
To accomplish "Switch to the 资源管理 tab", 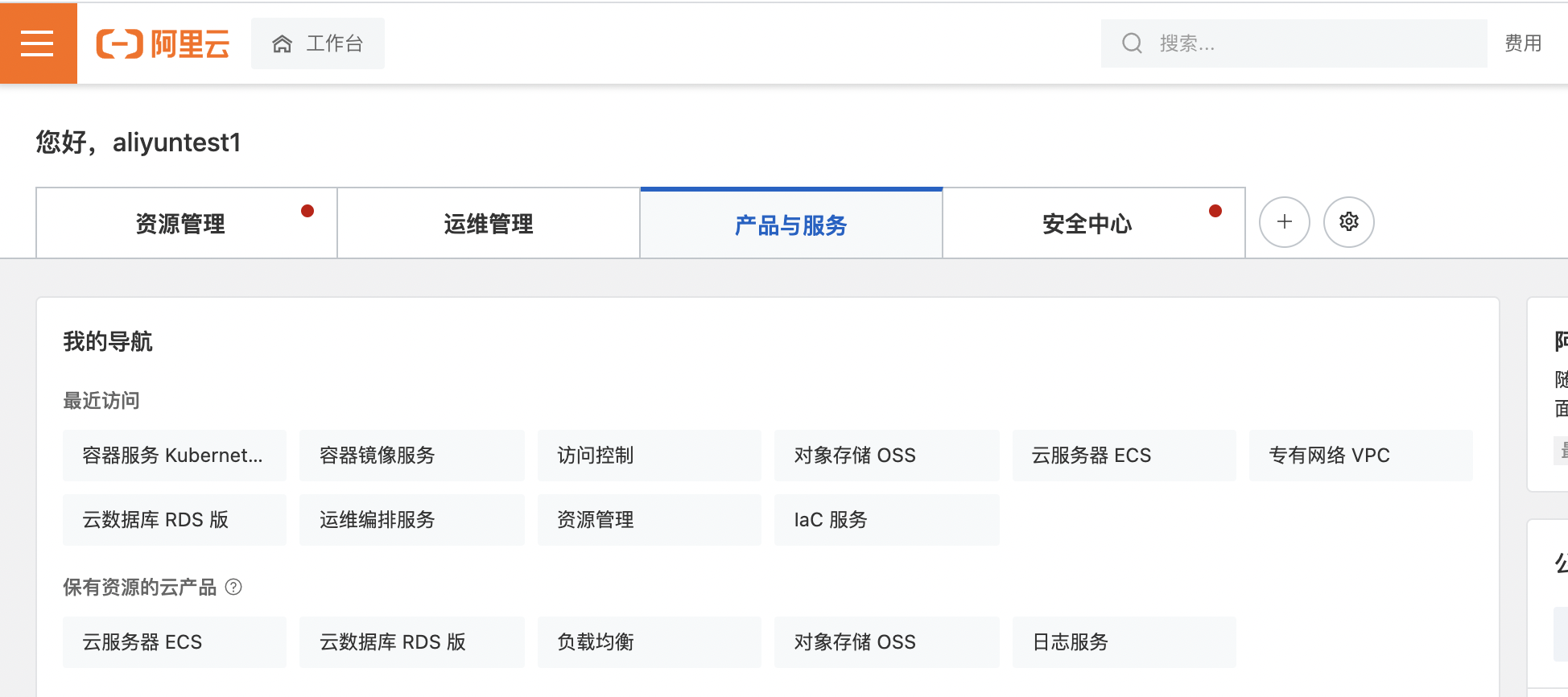I will (x=180, y=224).
